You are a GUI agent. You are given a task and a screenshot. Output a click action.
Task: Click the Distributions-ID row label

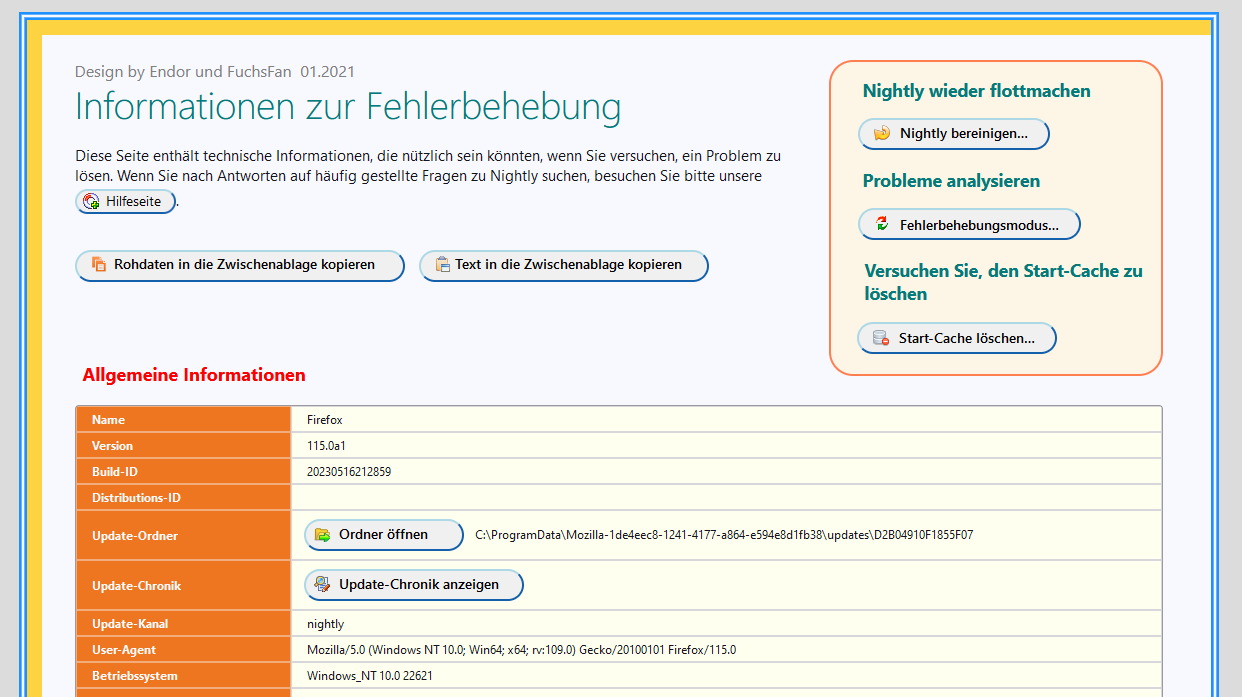pyautogui.click(x=136, y=498)
